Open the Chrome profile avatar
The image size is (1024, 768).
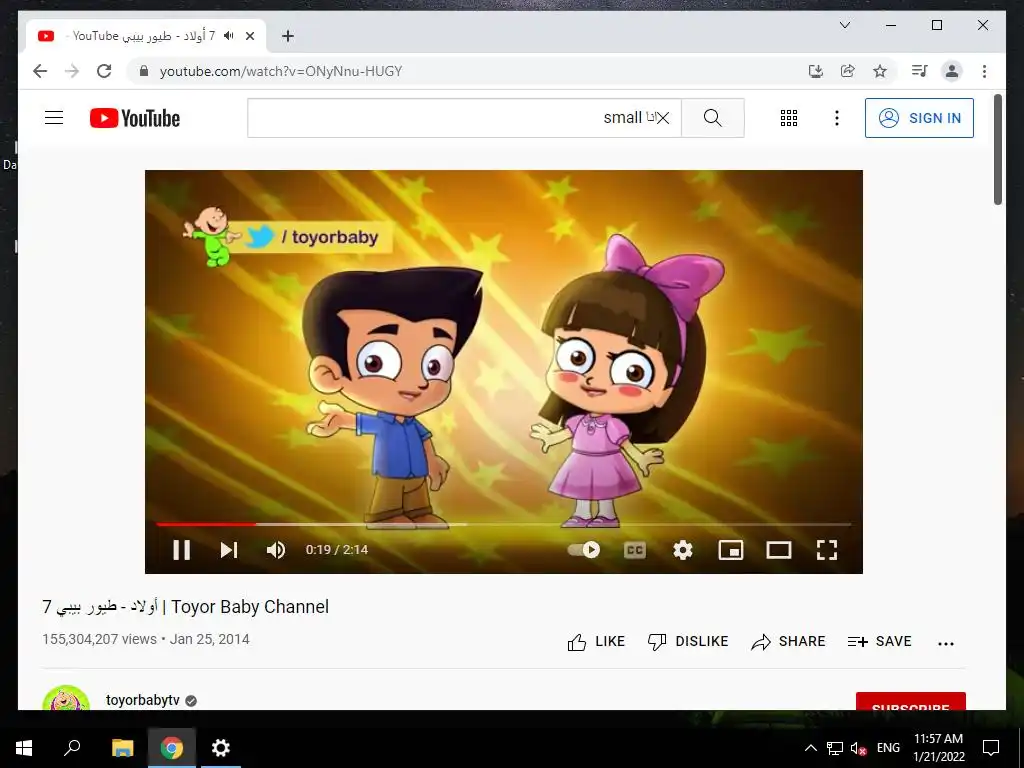click(952, 71)
